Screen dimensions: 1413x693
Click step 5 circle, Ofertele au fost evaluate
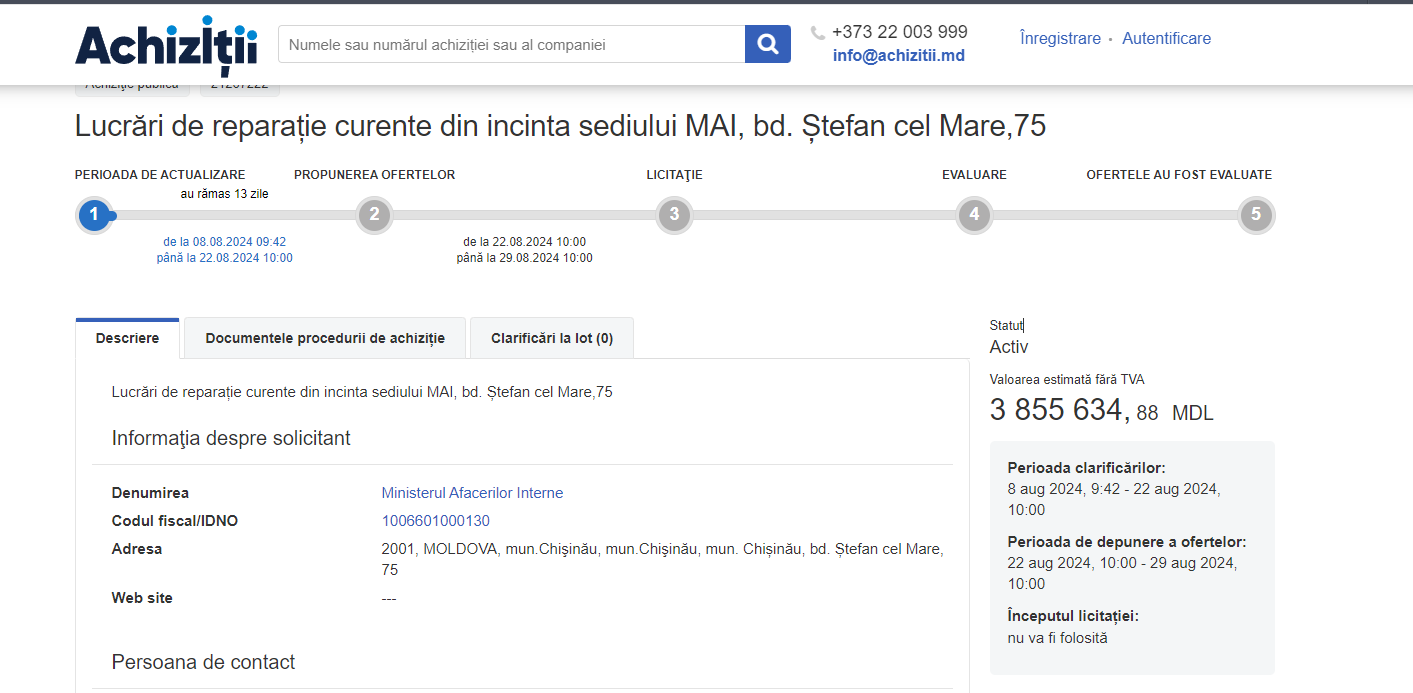(x=1256, y=214)
